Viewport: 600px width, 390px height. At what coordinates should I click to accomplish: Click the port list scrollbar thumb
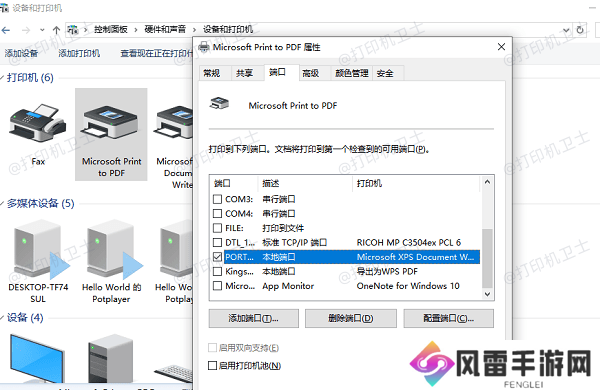pyautogui.click(x=487, y=258)
